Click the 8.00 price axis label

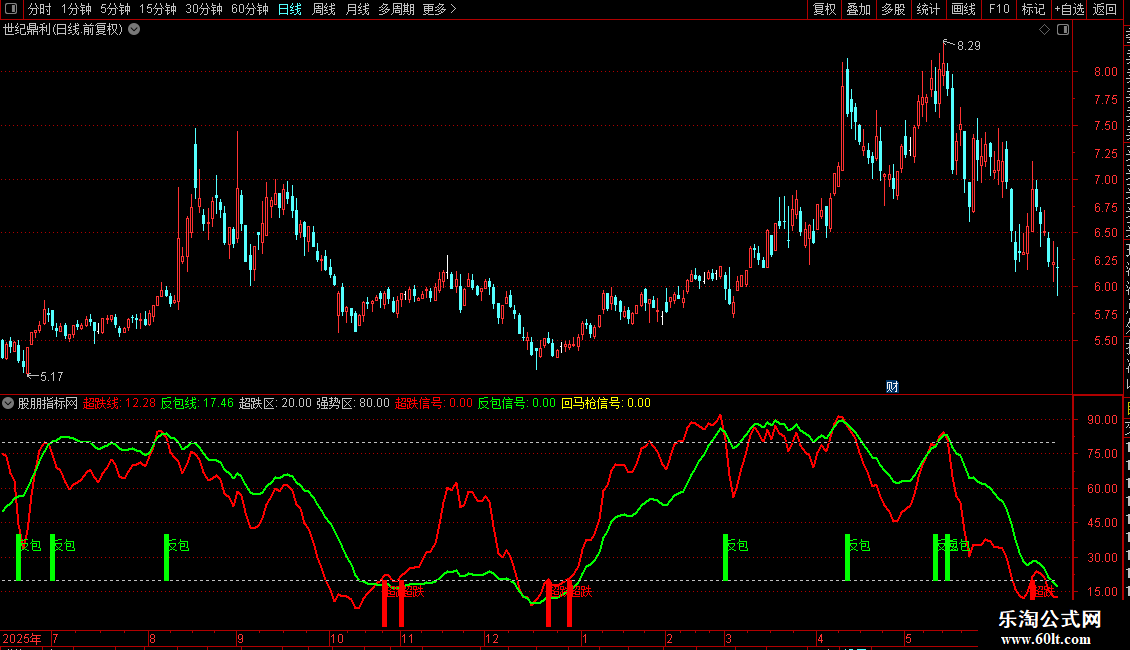coord(1106,72)
